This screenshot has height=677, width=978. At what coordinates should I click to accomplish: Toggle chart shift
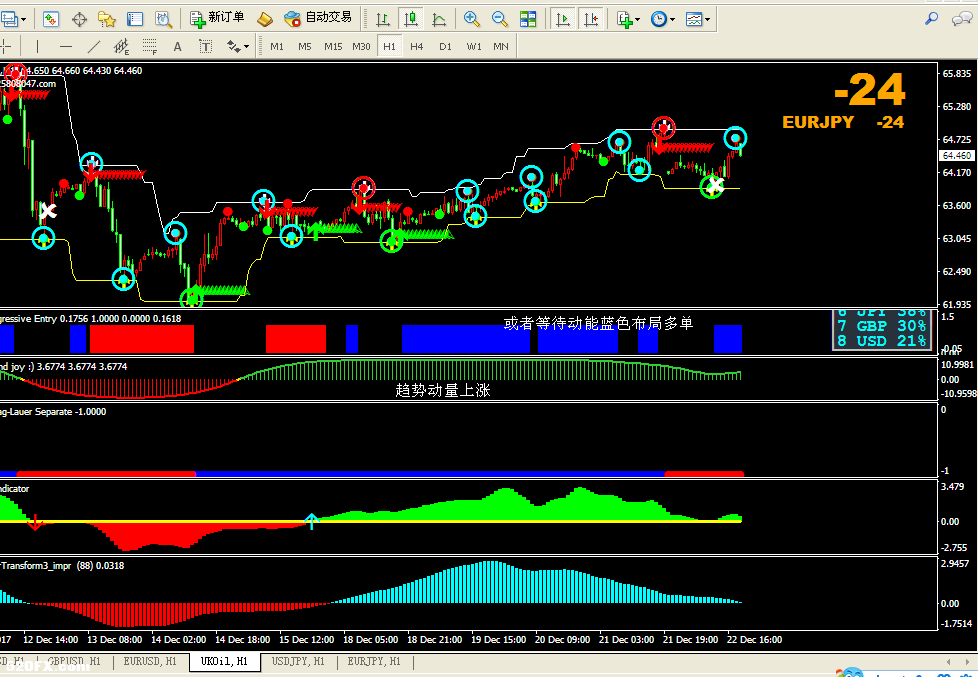coord(591,19)
